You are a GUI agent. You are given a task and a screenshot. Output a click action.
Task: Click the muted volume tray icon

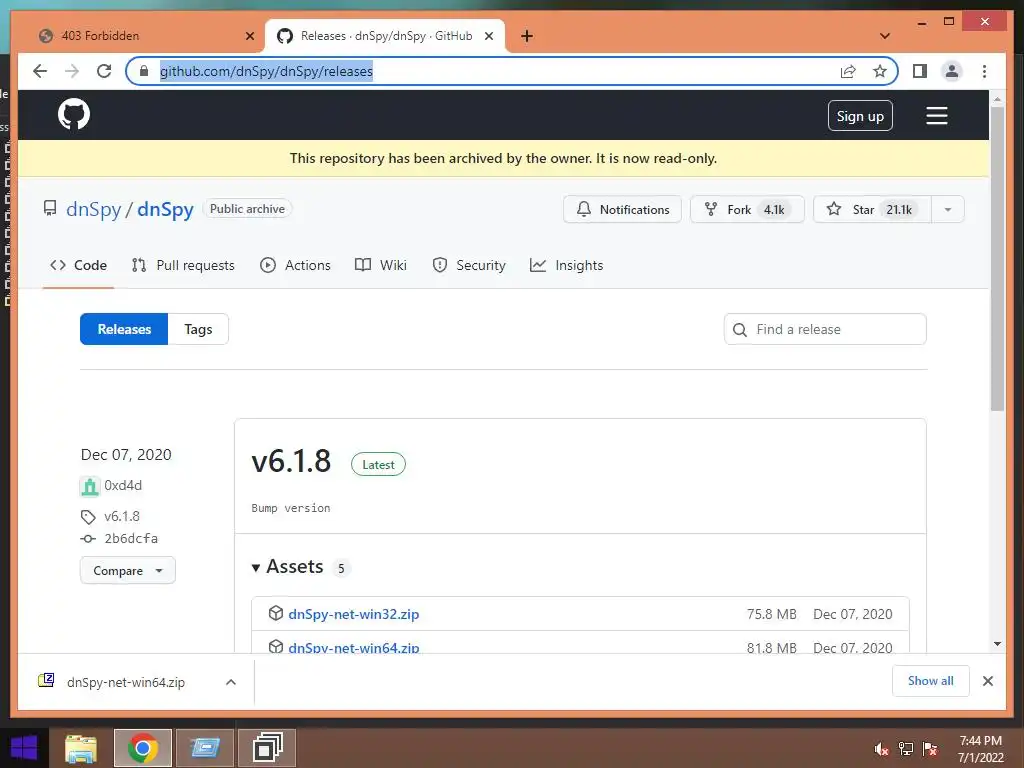pyautogui.click(x=881, y=749)
